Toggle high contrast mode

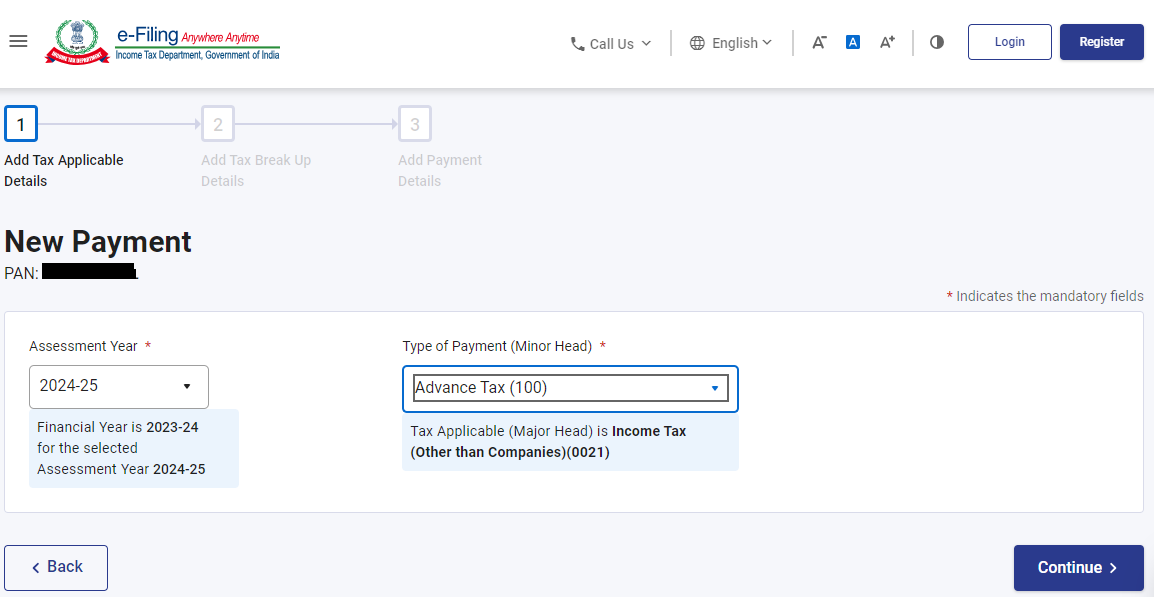pos(937,42)
